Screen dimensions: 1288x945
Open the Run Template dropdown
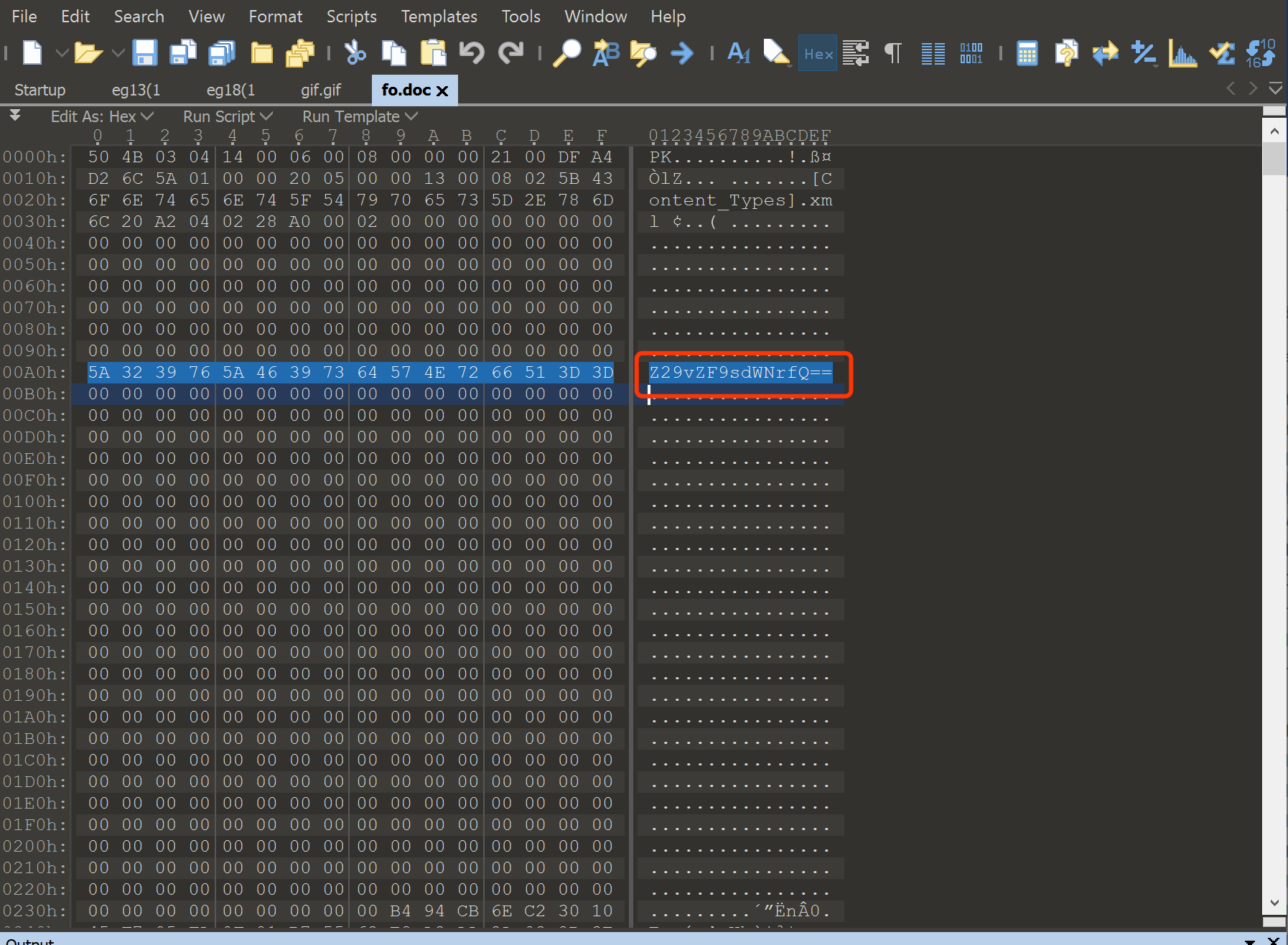click(360, 116)
